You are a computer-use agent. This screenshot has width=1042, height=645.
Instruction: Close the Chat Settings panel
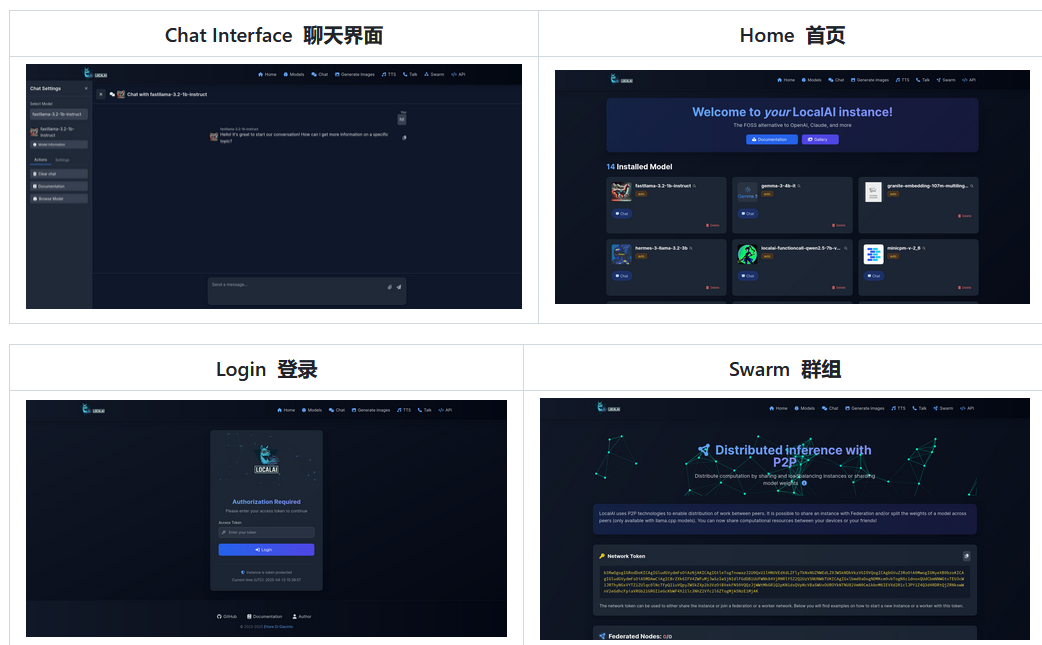pos(86,88)
